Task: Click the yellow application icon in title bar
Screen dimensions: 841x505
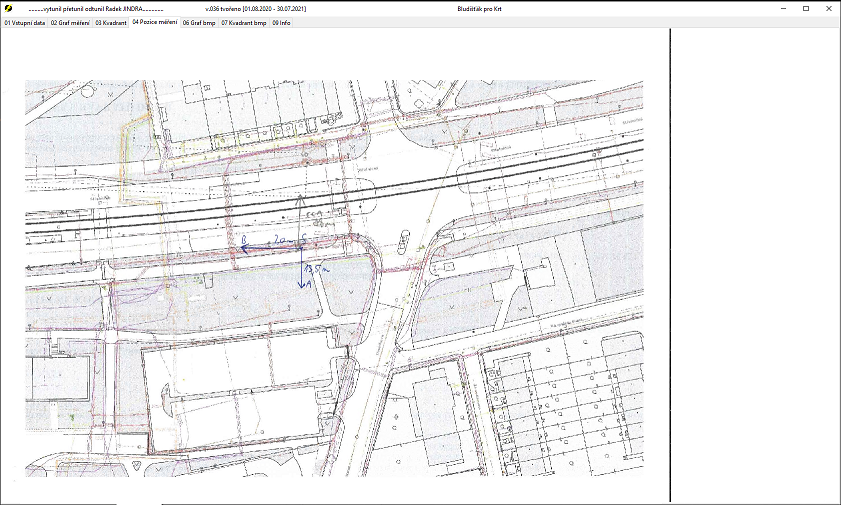Action: click(x=9, y=8)
